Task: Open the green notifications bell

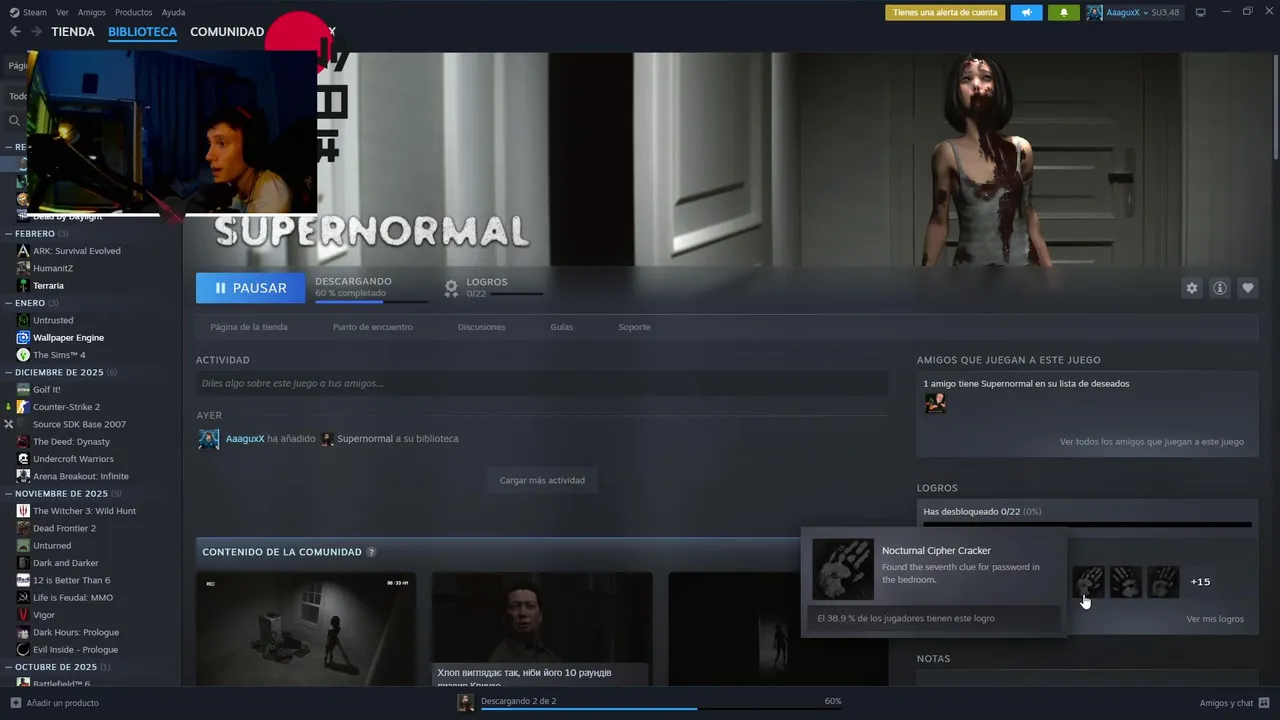Action: pos(1063,12)
